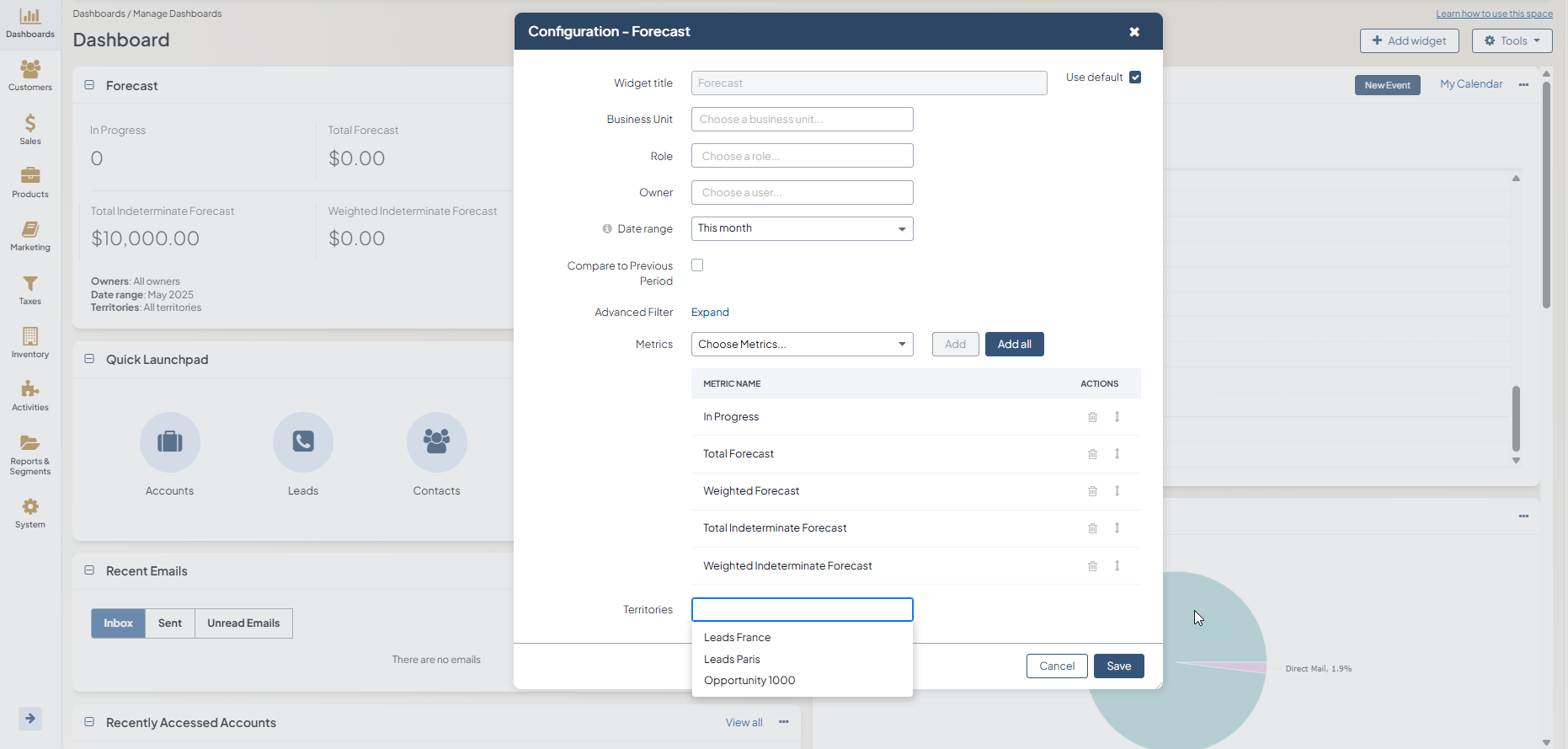This screenshot has height=749, width=1568.
Task: Open the Date range dropdown
Action: 802,229
